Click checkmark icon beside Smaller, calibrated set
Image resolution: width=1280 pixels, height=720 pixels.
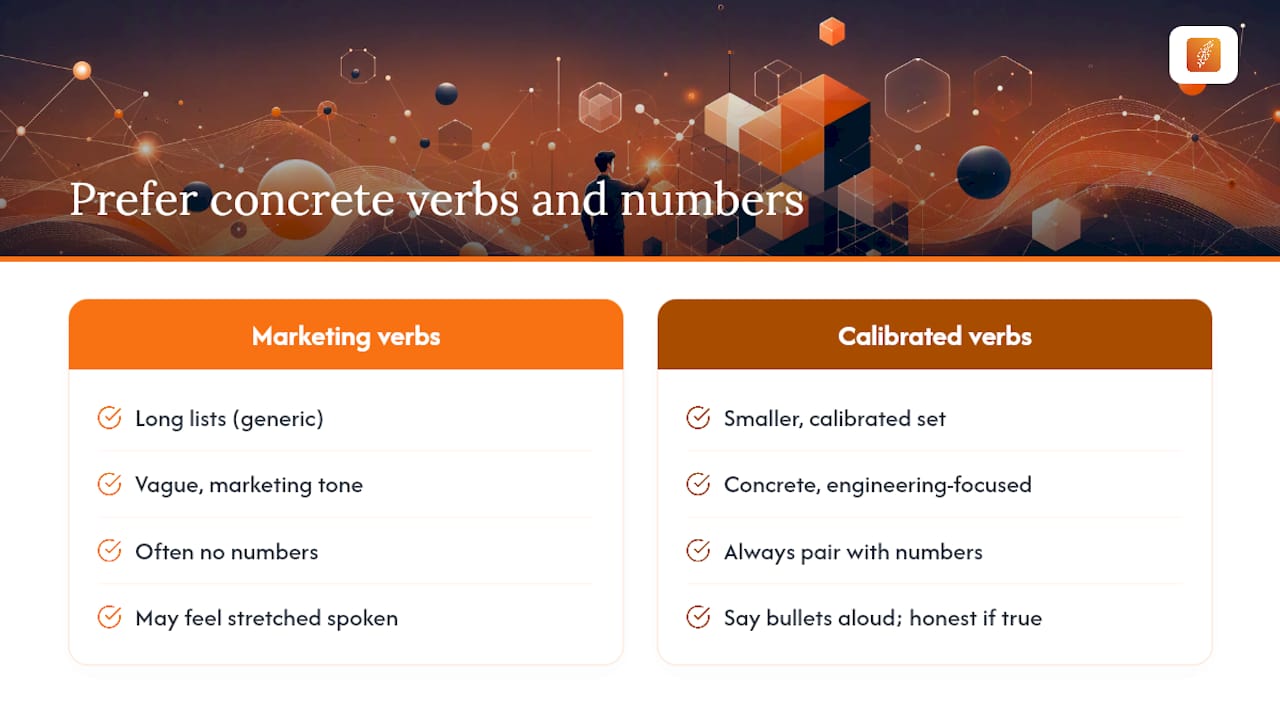[698, 418]
